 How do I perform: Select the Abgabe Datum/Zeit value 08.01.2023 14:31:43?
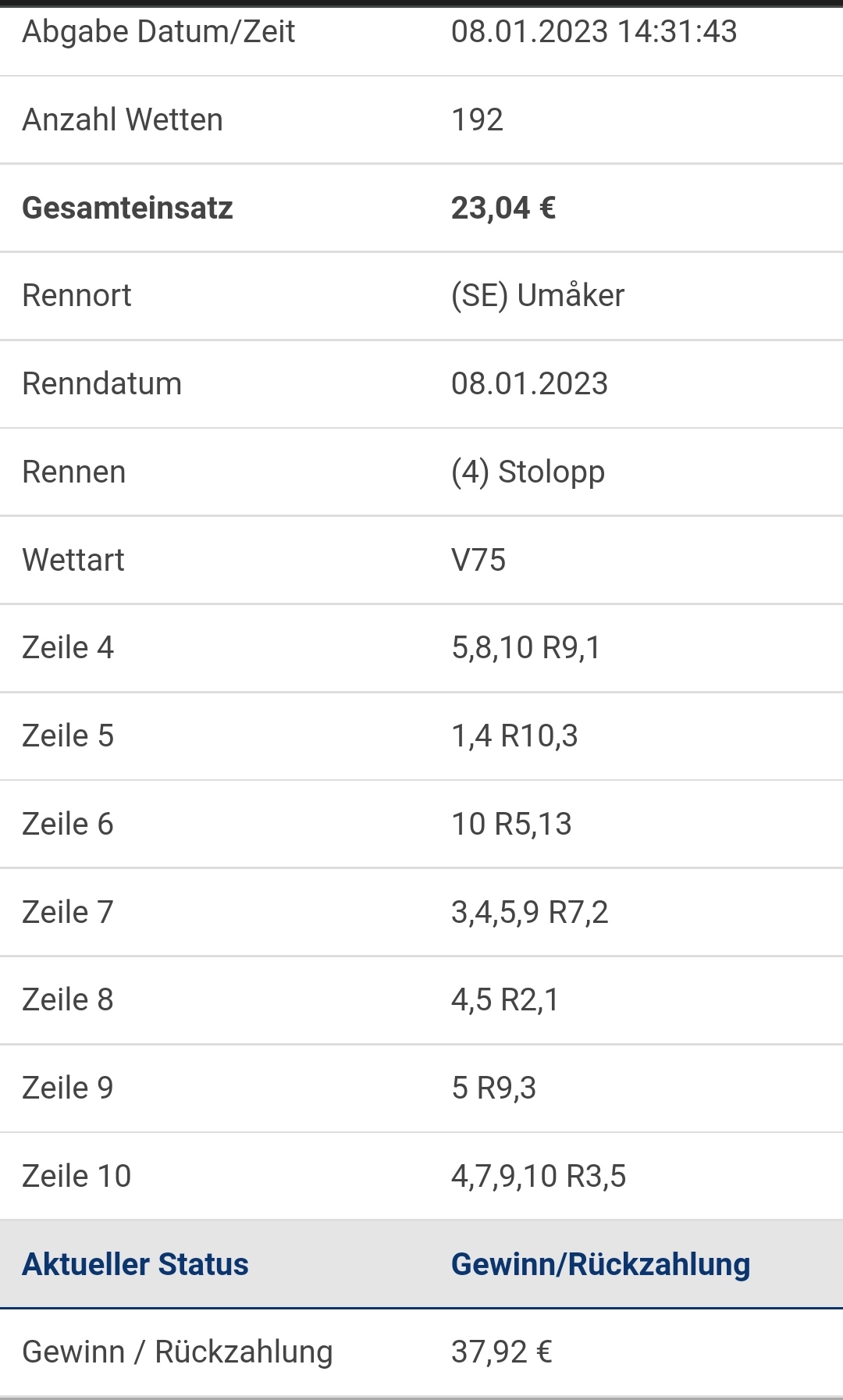click(594, 32)
